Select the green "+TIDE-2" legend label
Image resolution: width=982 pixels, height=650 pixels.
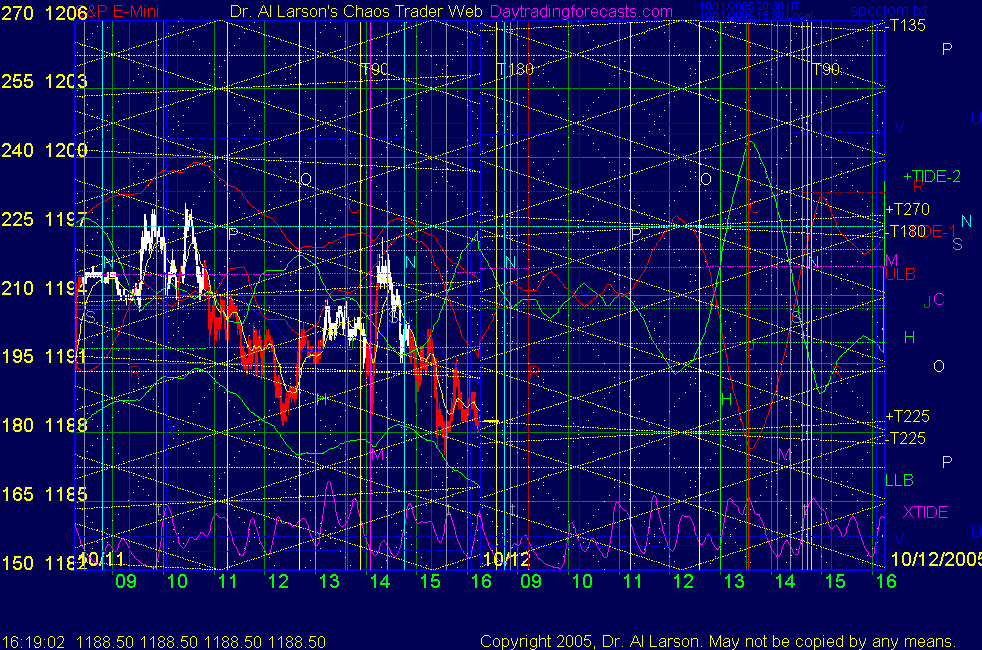pos(932,177)
